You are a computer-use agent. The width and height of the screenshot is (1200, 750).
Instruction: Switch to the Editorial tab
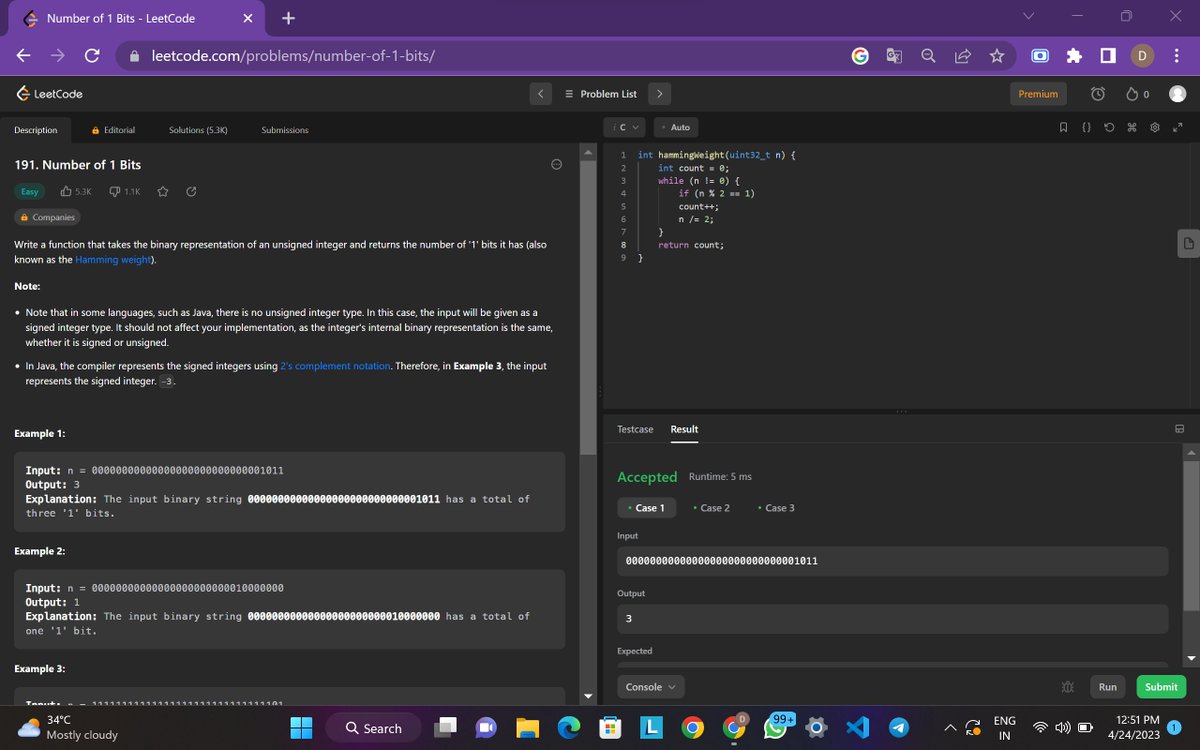pyautogui.click(x=113, y=130)
